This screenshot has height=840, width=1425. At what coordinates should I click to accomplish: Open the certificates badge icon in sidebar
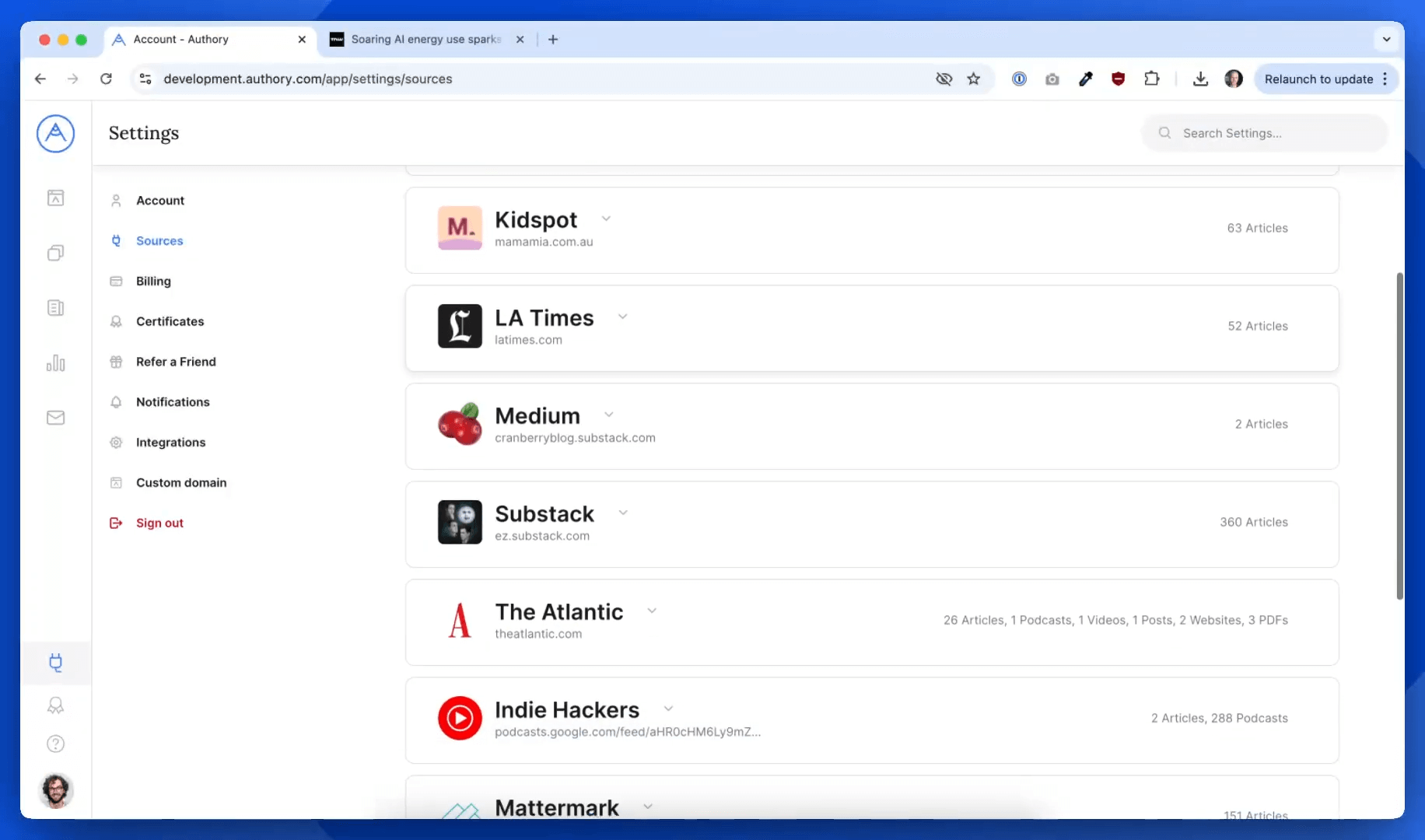click(55, 705)
